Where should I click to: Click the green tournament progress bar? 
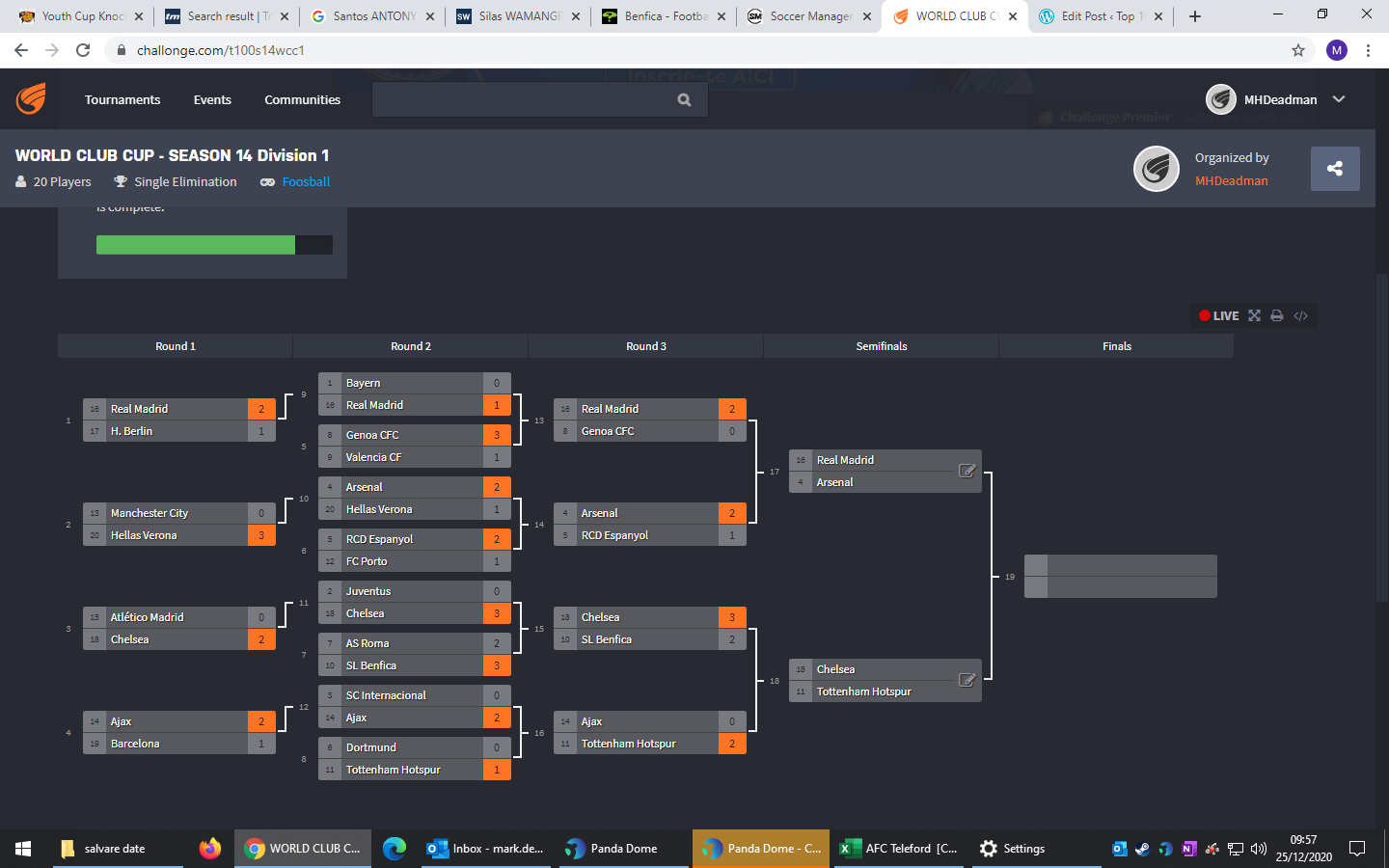(x=196, y=245)
